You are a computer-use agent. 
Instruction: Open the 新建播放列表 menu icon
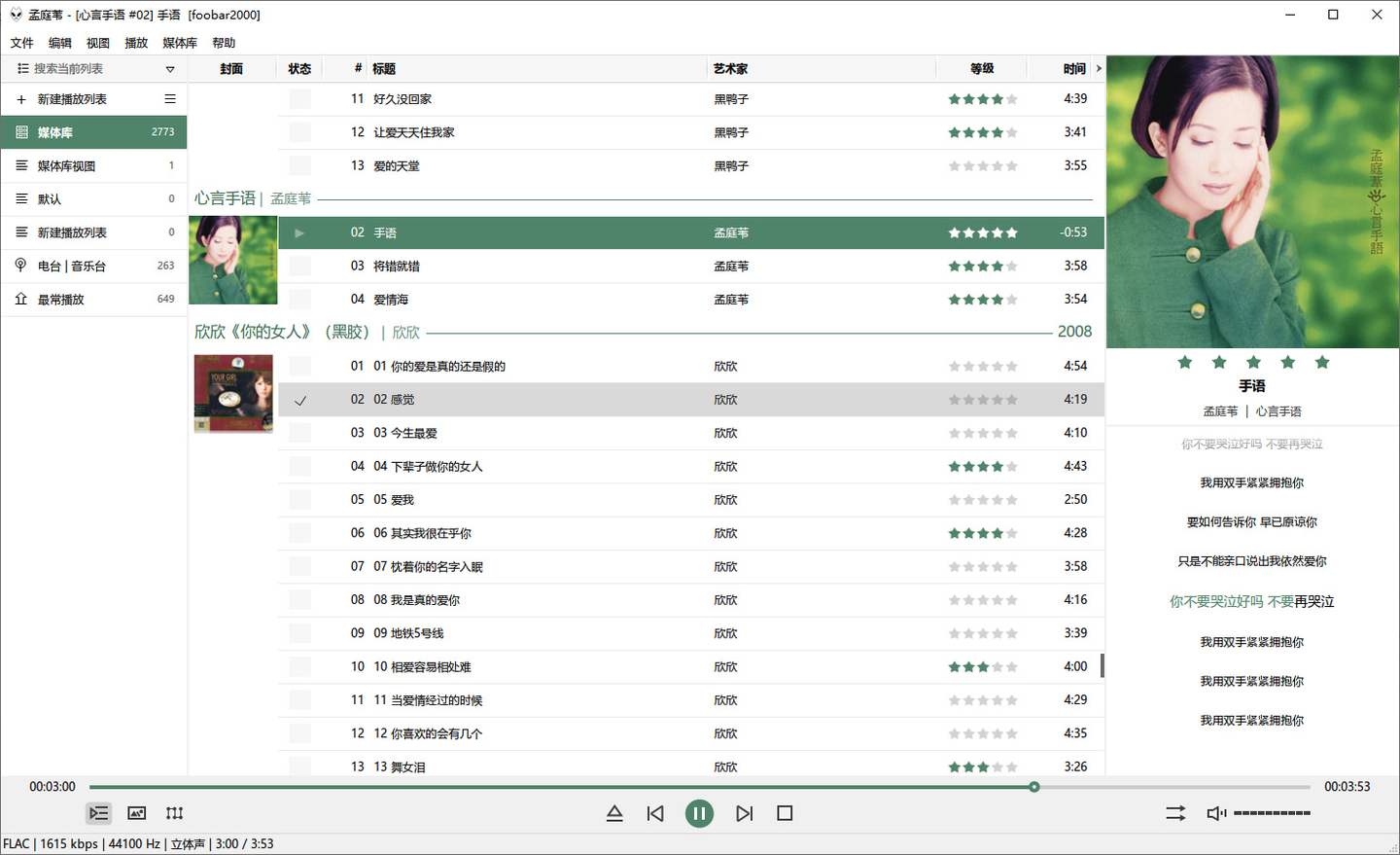[170, 98]
